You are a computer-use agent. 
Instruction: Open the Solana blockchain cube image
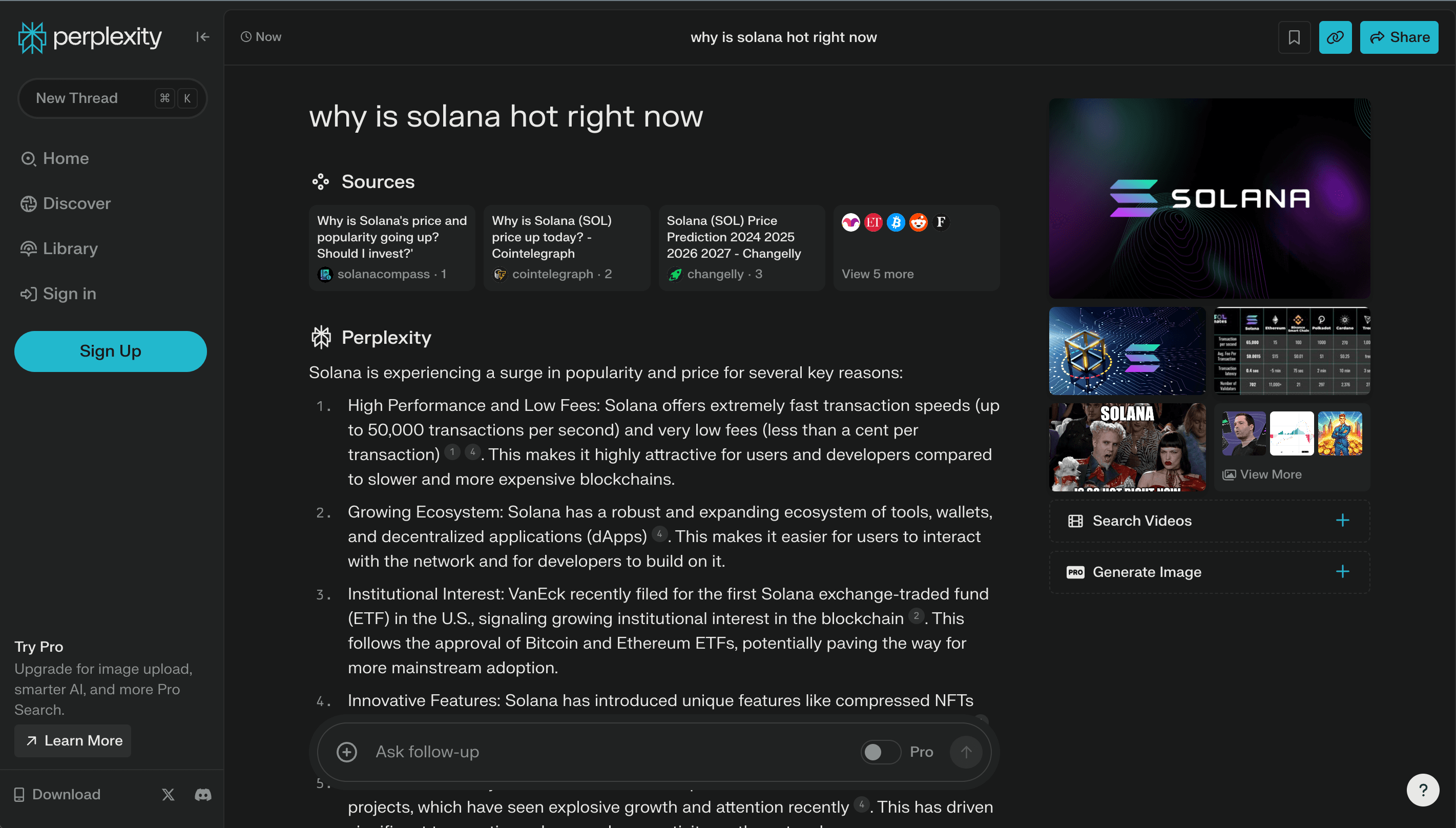1127,351
